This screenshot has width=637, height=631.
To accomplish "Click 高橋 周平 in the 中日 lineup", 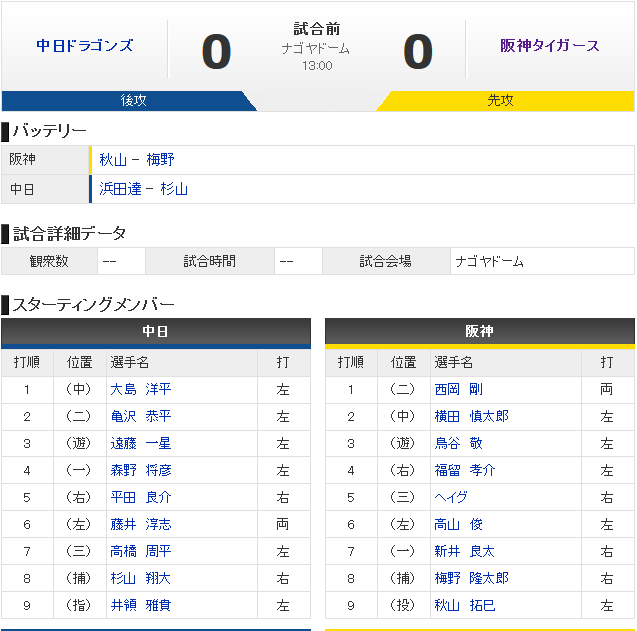I will tap(141, 551).
